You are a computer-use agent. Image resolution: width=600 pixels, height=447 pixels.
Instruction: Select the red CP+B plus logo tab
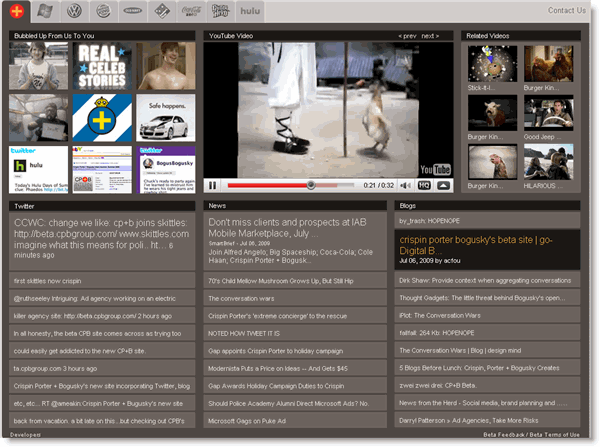(16, 11)
